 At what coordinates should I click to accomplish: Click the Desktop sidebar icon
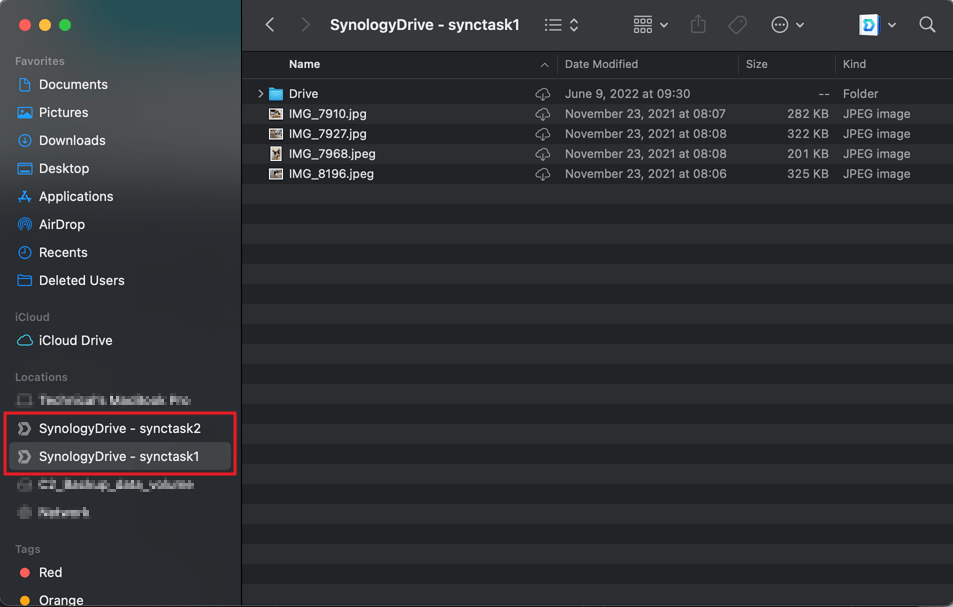25,168
